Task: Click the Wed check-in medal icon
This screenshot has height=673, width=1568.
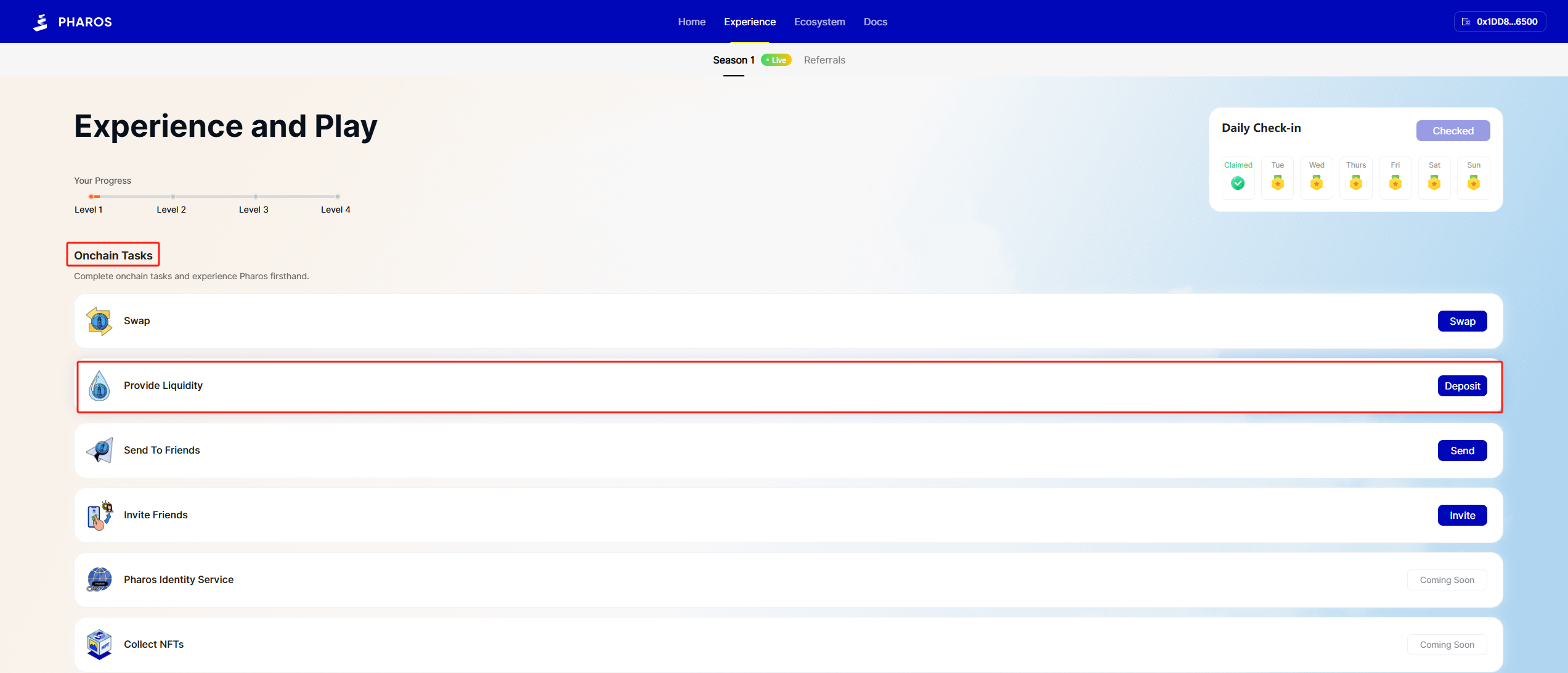Action: click(x=1317, y=183)
